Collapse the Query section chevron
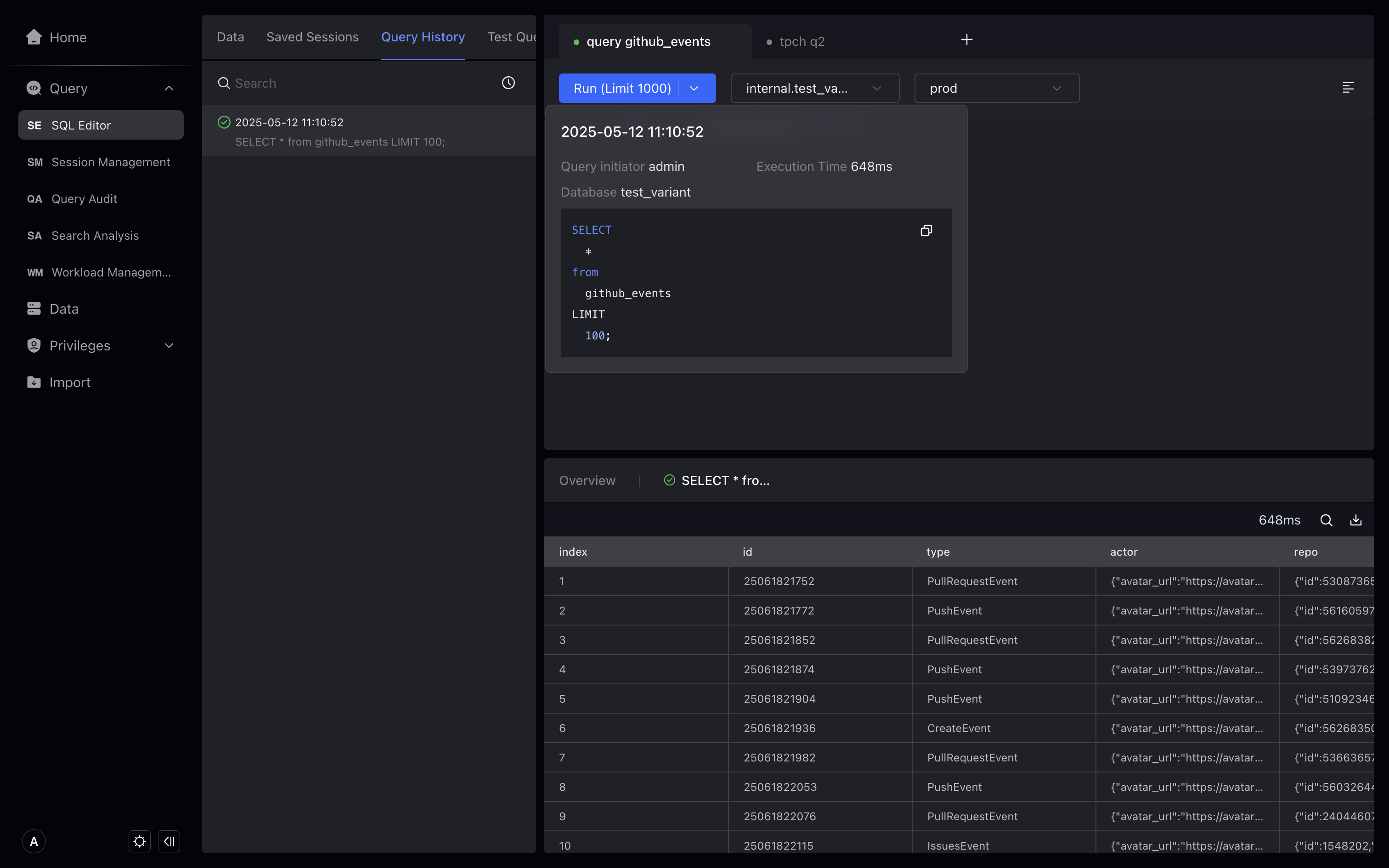The width and height of the screenshot is (1389, 868). point(169,88)
